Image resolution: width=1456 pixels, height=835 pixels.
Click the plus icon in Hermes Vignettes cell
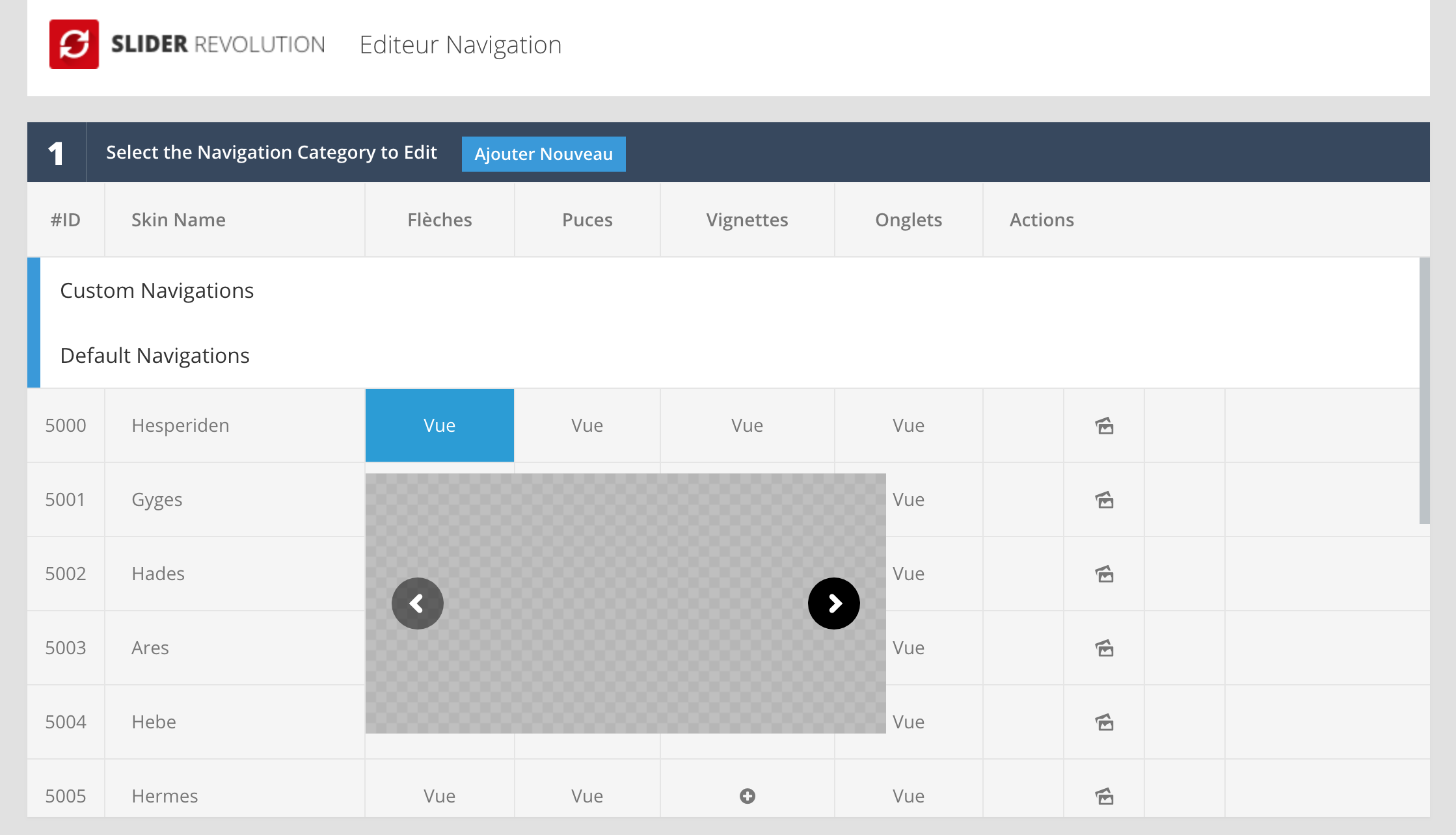748,796
